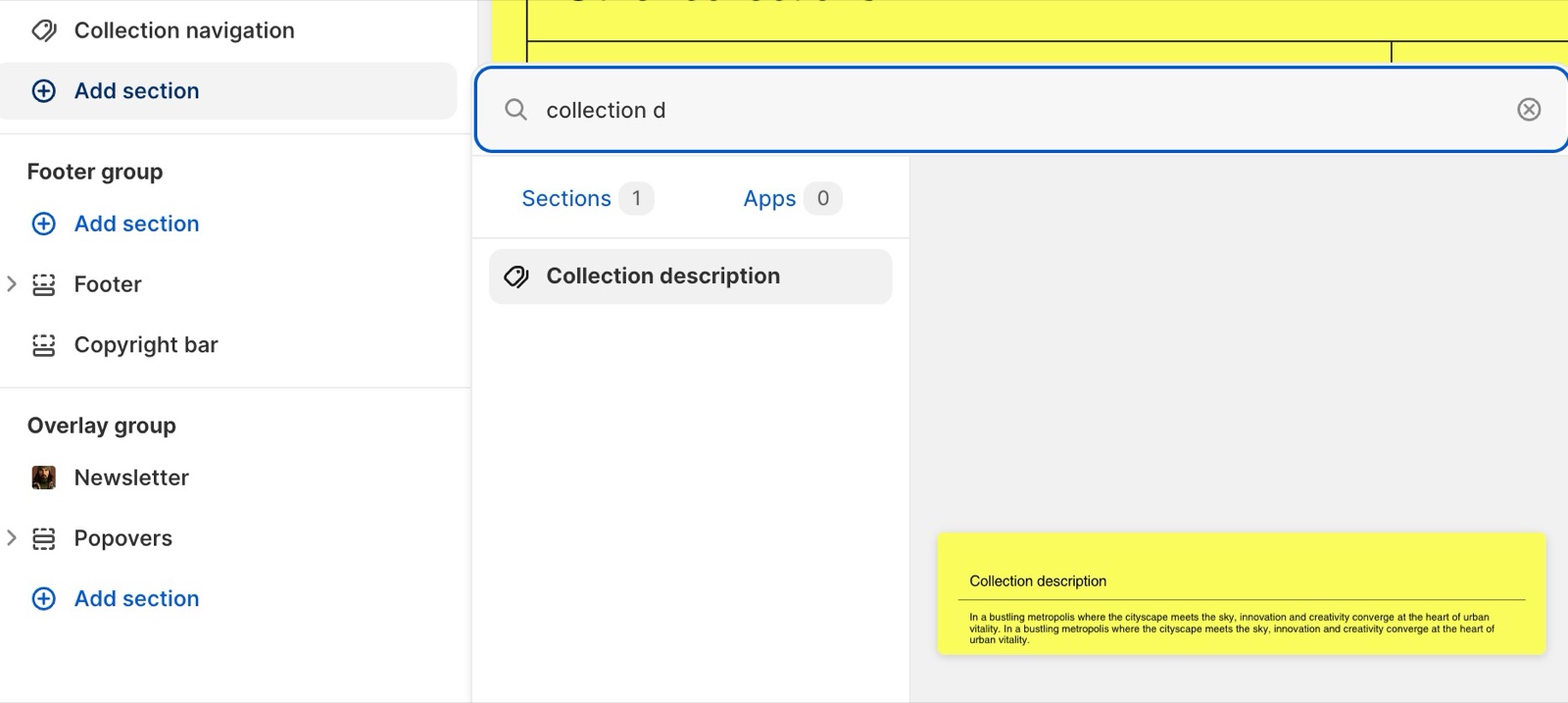
Task: Click the search magnifier icon
Action: (516, 110)
